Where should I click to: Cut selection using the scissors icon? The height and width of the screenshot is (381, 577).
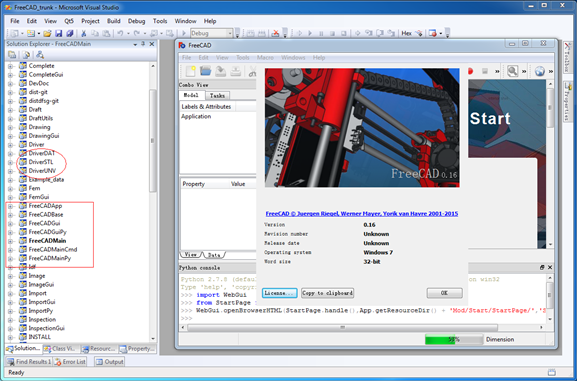point(84,33)
